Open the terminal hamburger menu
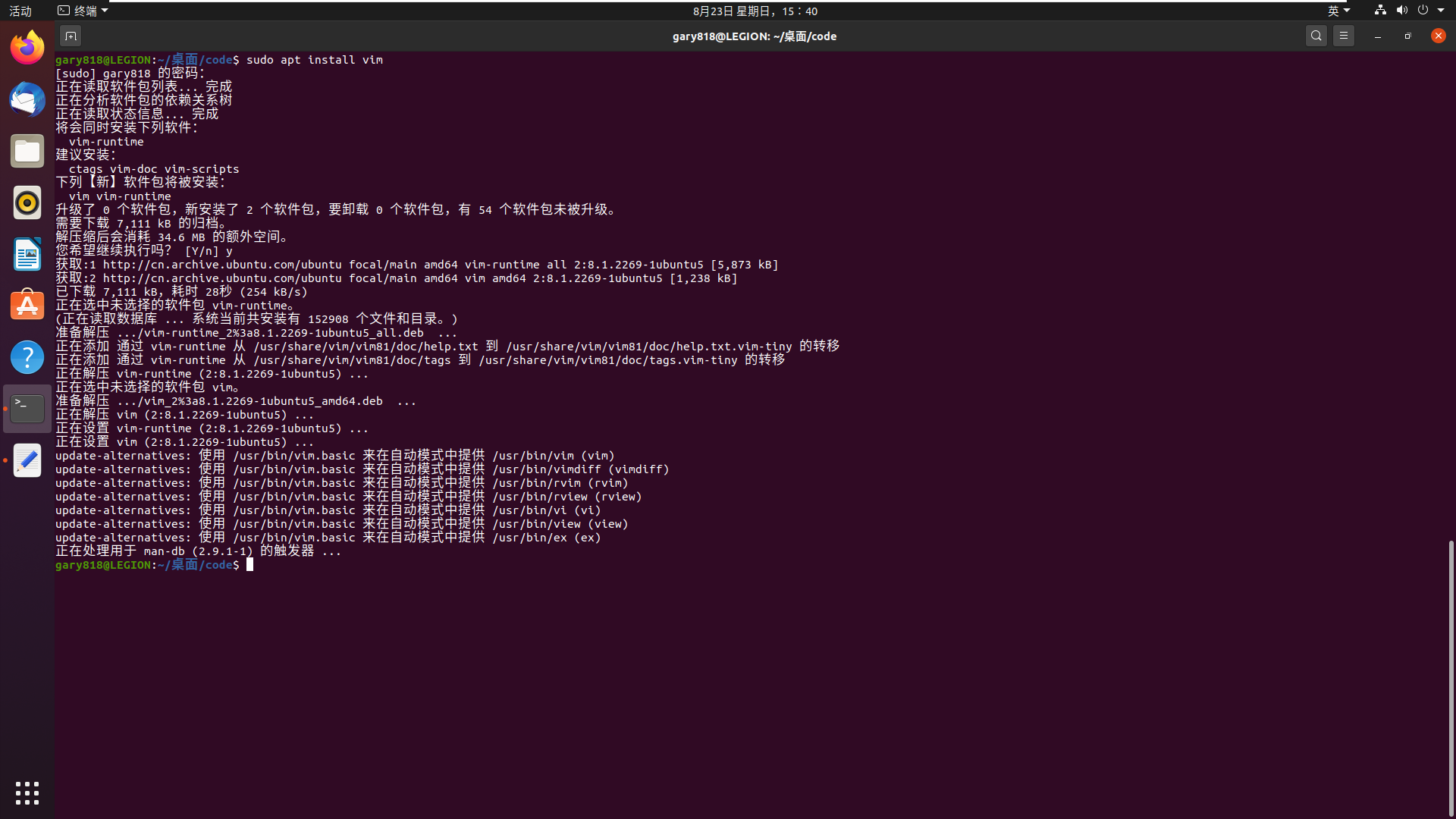 click(1344, 36)
